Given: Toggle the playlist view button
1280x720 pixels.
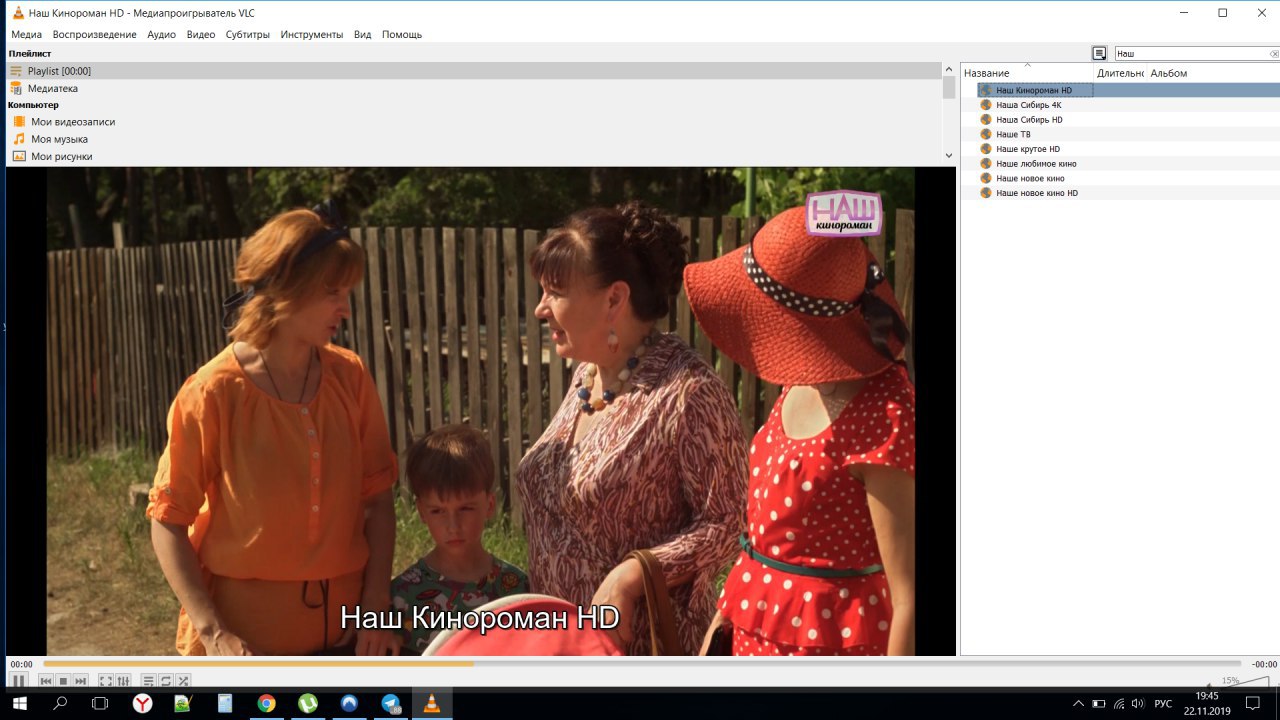Looking at the screenshot, I should [x=148, y=681].
